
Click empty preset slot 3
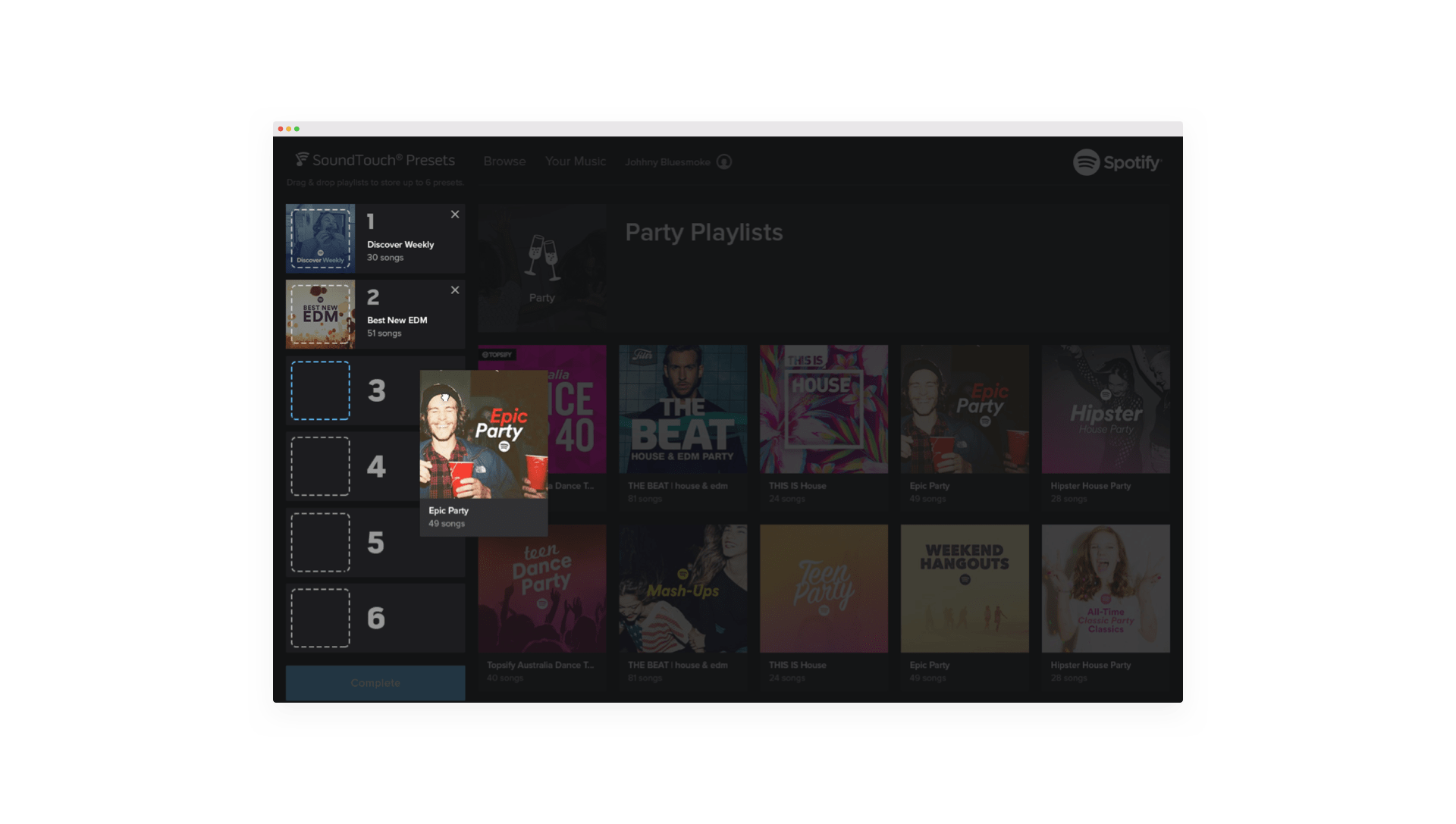(x=321, y=390)
